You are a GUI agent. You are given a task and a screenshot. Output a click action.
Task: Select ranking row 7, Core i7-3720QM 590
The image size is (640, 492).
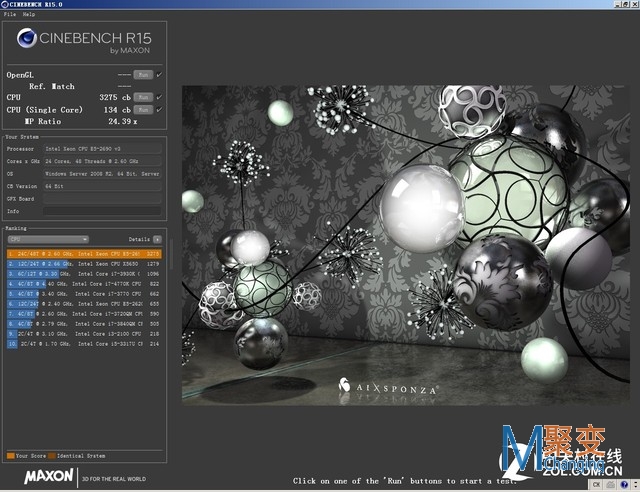click(x=84, y=314)
